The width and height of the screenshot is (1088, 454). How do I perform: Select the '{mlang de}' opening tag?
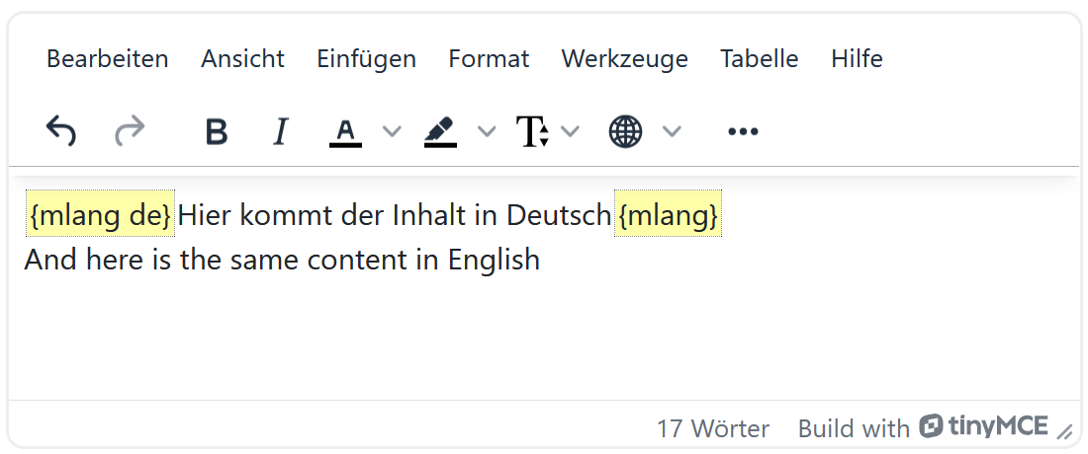tap(101, 216)
